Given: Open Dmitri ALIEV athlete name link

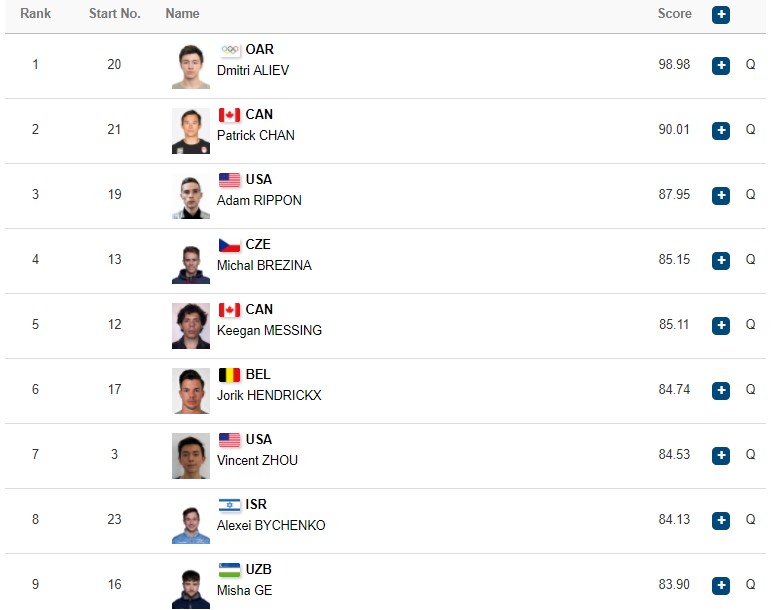Looking at the screenshot, I should point(253,70).
